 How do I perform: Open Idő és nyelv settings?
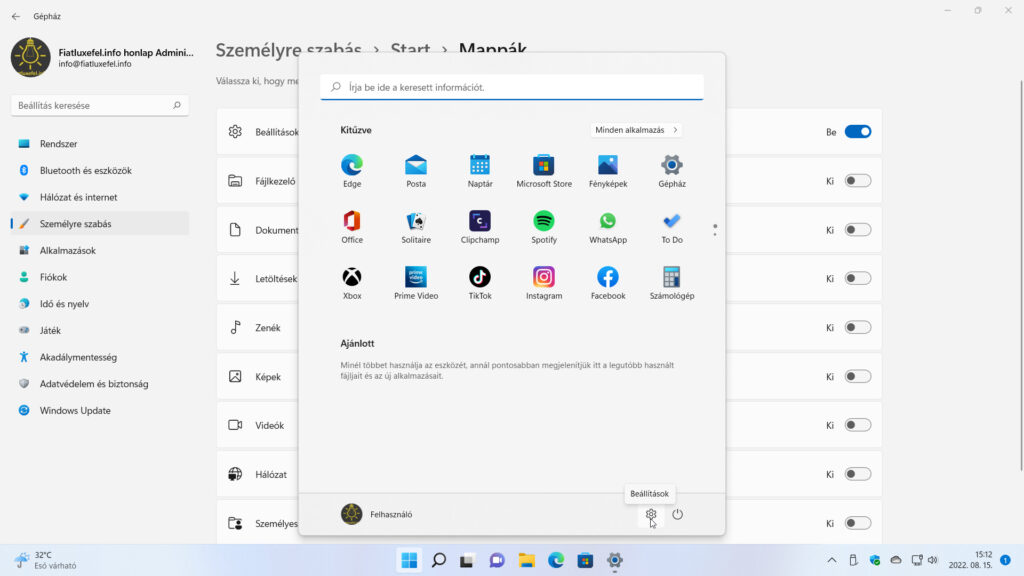click(x=100, y=304)
